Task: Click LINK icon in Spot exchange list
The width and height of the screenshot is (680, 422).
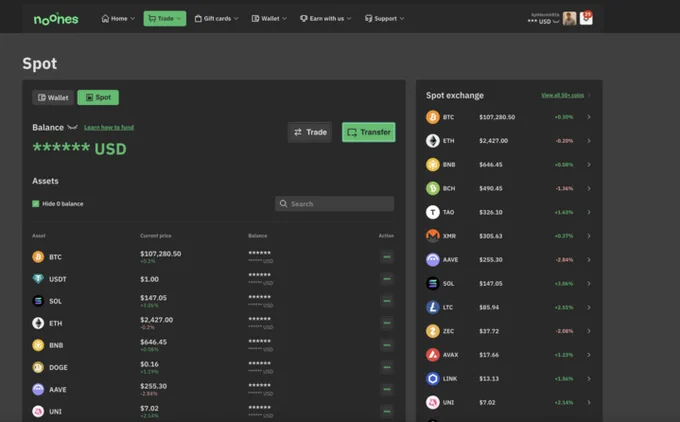Action: tap(432, 379)
